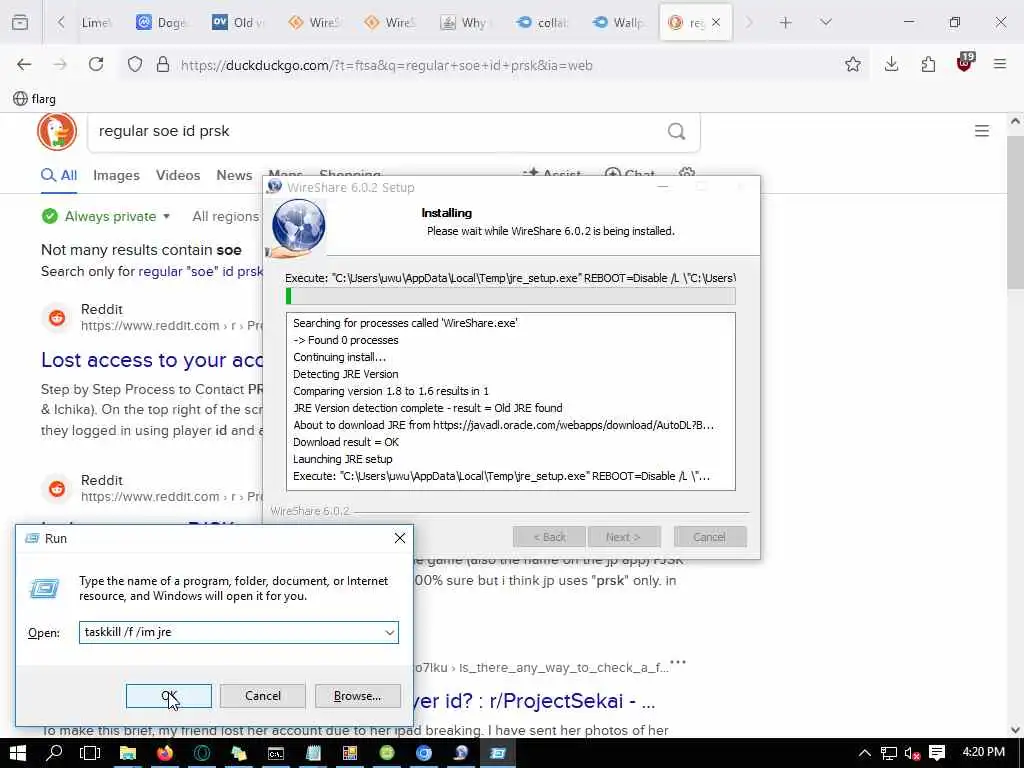Click Cancel in the Run dialog

point(263,696)
